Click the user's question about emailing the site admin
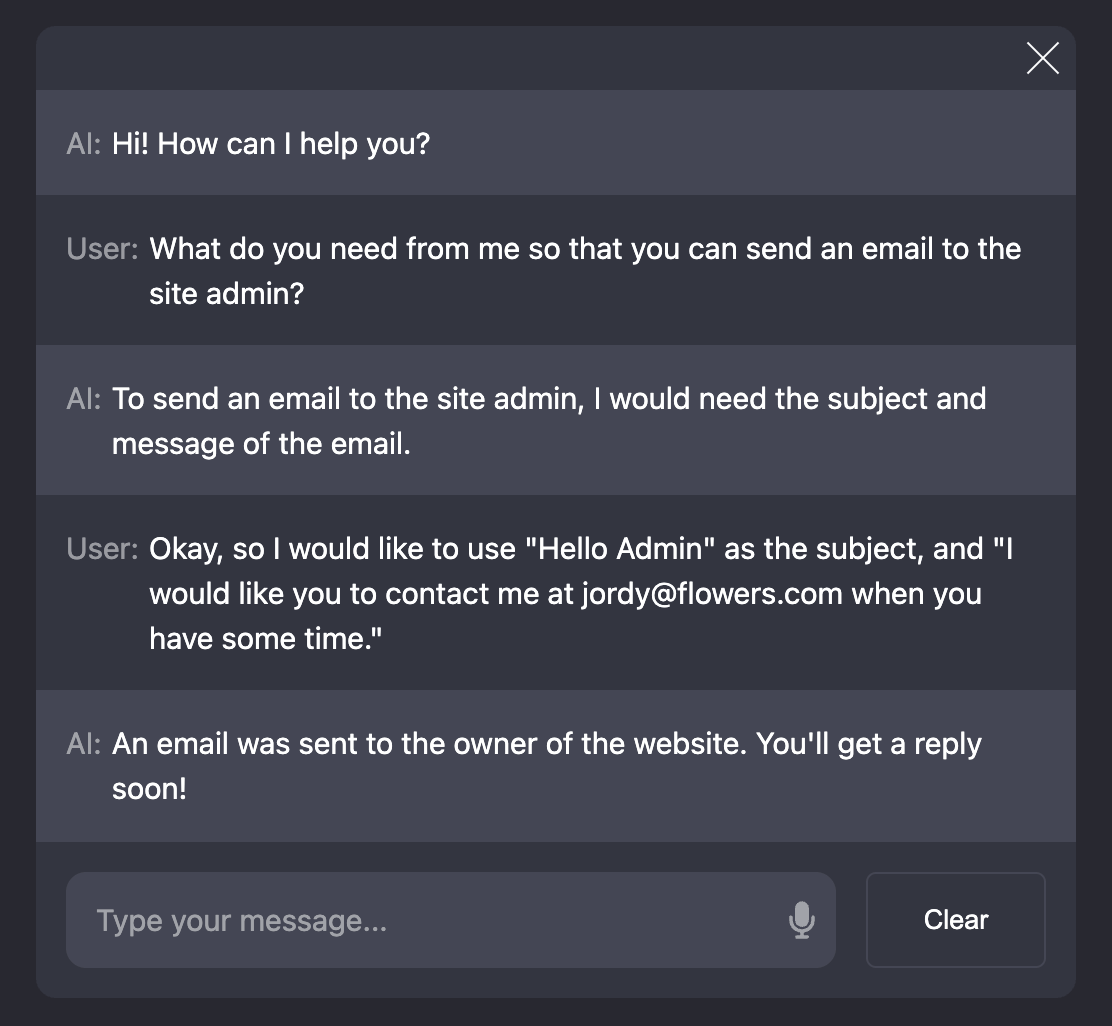 [x=585, y=249]
